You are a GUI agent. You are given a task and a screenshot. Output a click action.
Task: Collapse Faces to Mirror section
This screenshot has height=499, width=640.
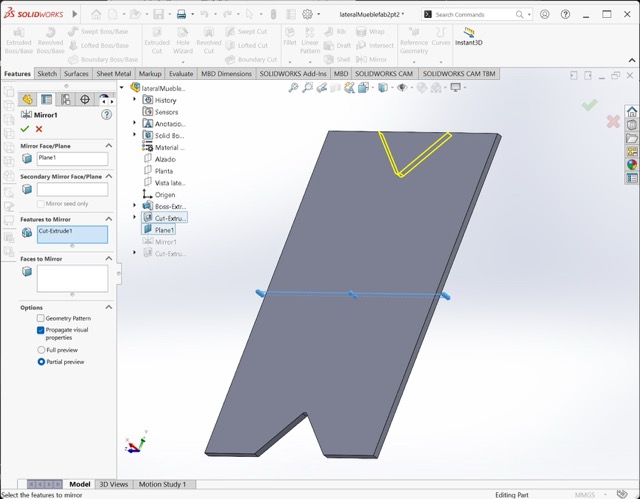[x=109, y=259]
